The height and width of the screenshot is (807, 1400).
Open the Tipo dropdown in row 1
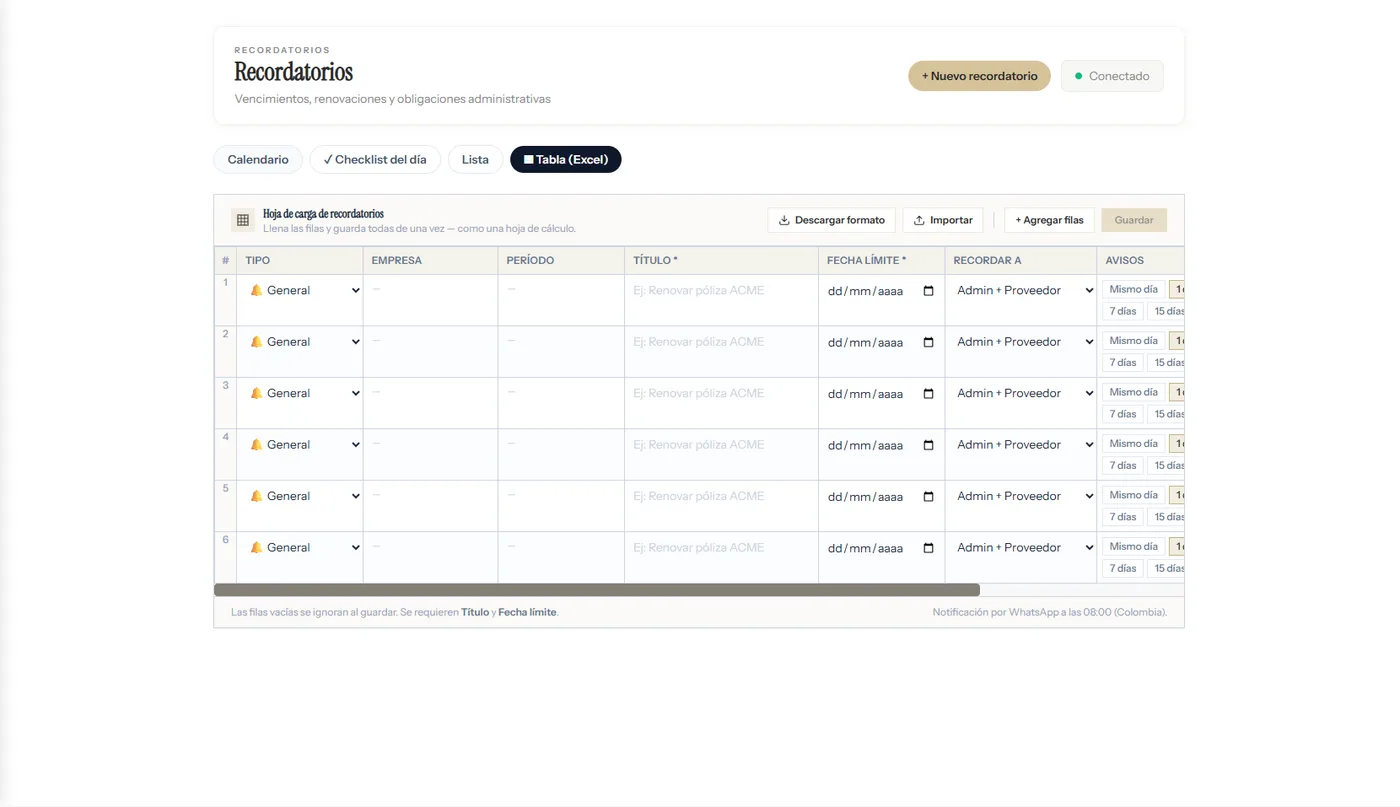pos(301,290)
